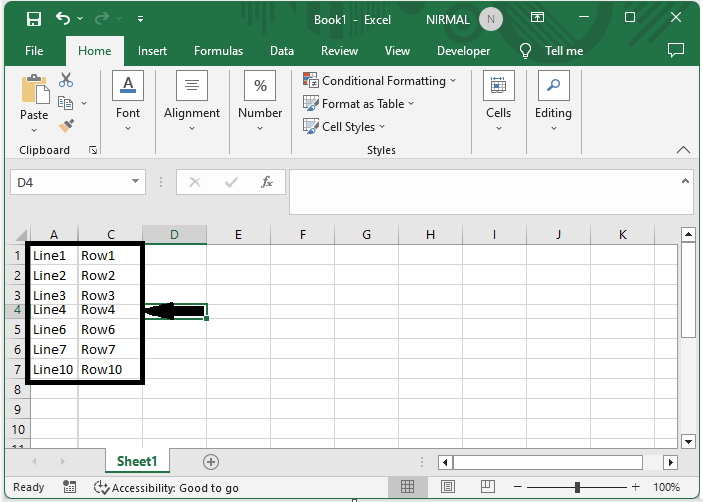Click Accessibility: Good to go status
This screenshot has height=502, width=703.
(x=166, y=488)
